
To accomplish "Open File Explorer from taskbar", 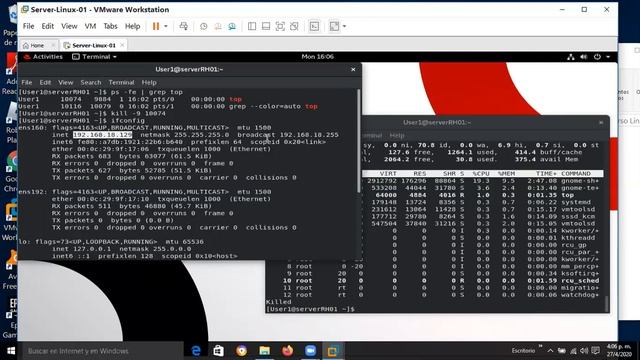I will click(264, 351).
